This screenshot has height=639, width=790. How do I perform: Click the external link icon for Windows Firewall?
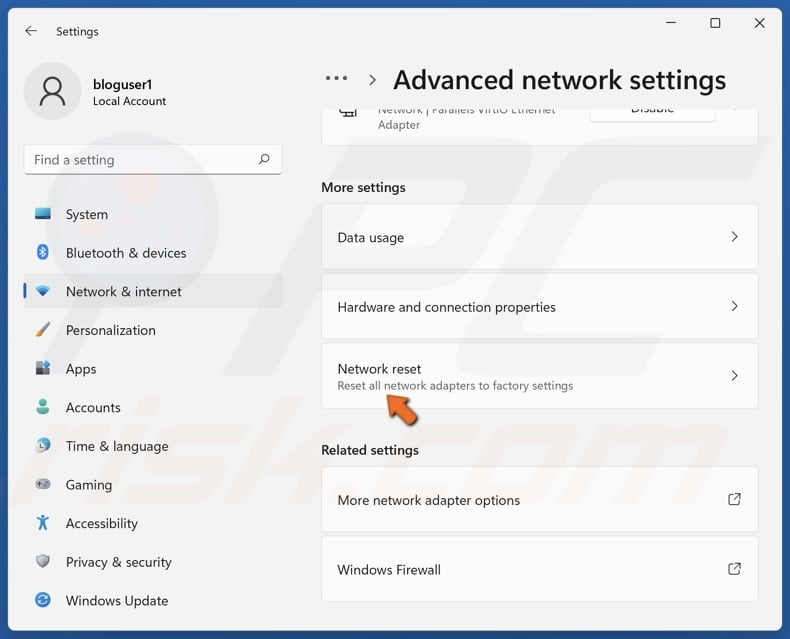(735, 569)
